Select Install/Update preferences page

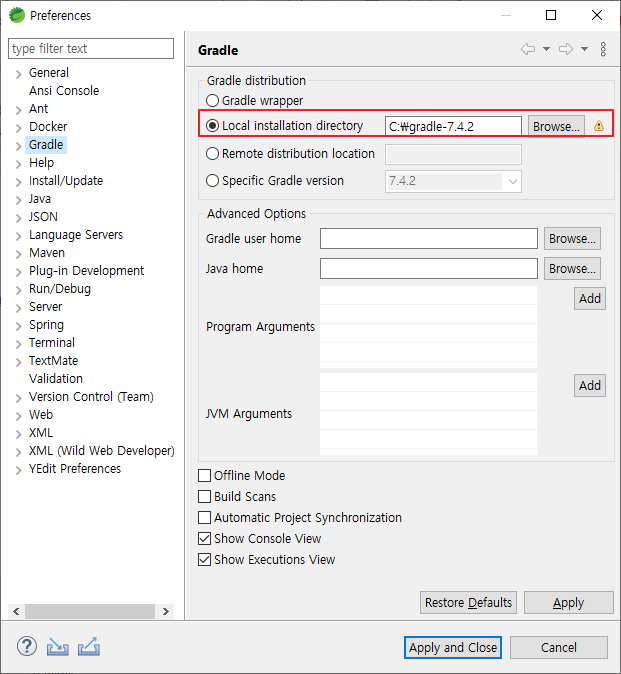click(66, 181)
